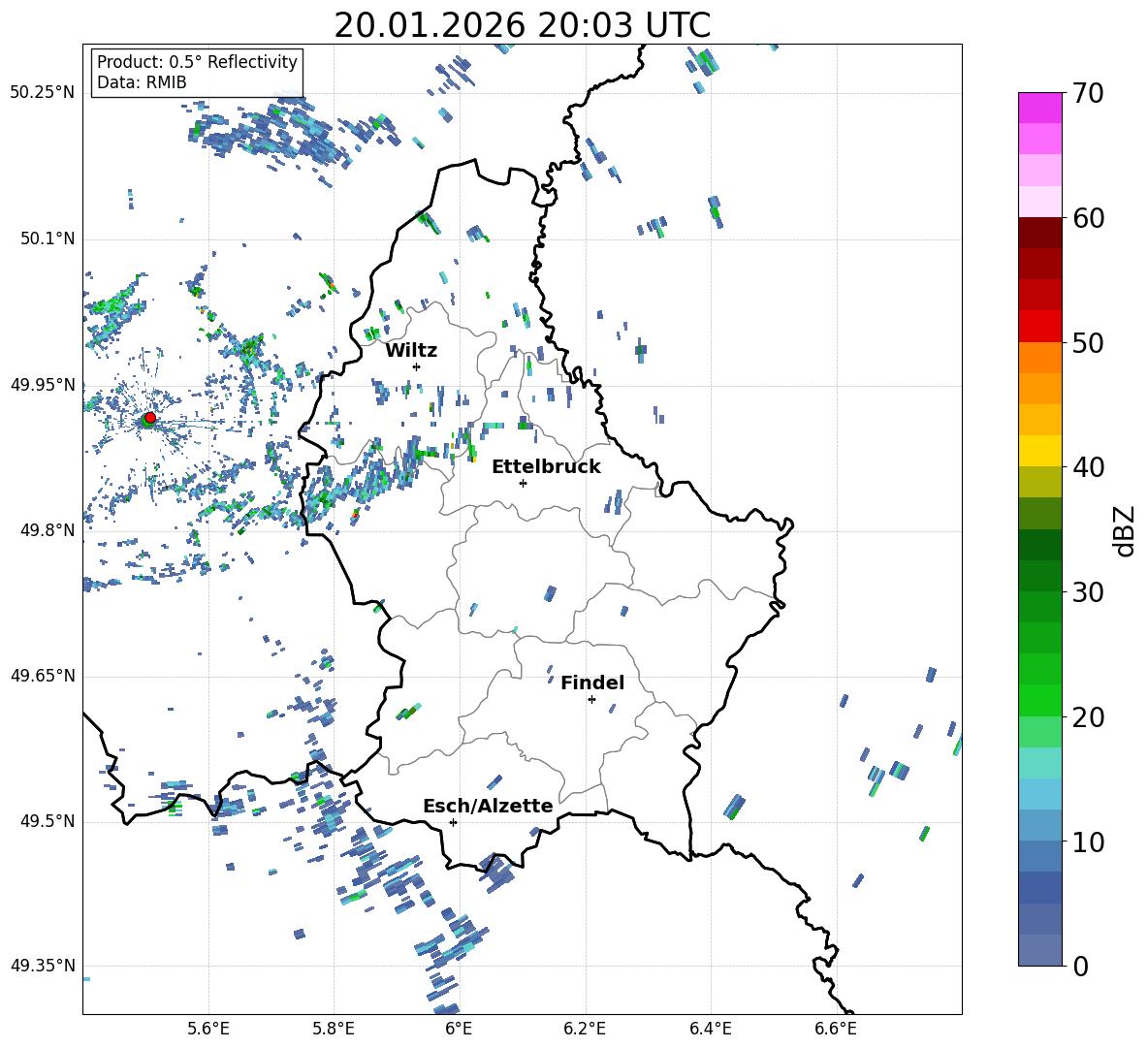
Task: Click the Ettelbruck city label
Action: [546, 467]
